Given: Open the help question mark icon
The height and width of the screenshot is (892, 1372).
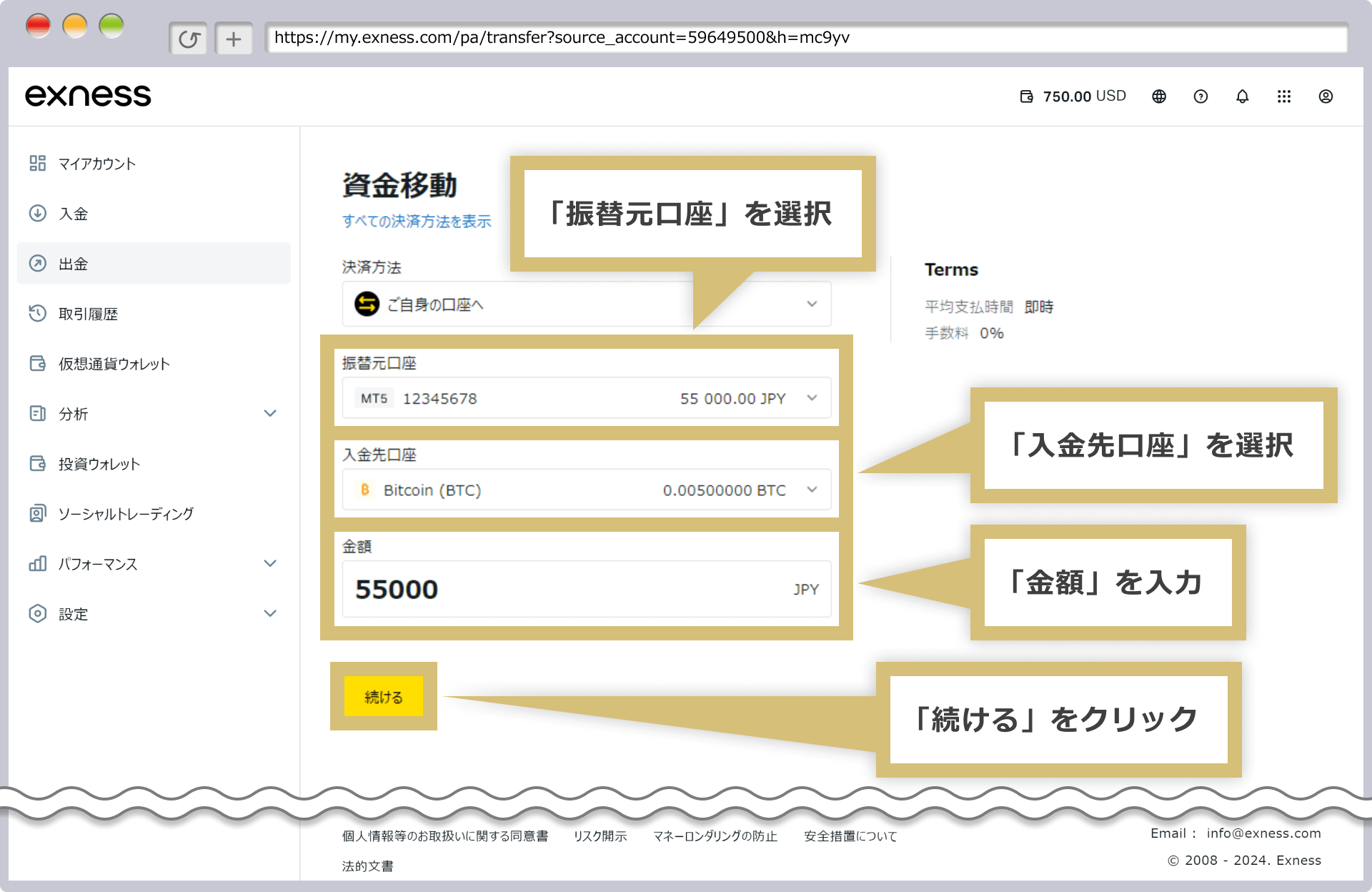Looking at the screenshot, I should click(x=1200, y=96).
